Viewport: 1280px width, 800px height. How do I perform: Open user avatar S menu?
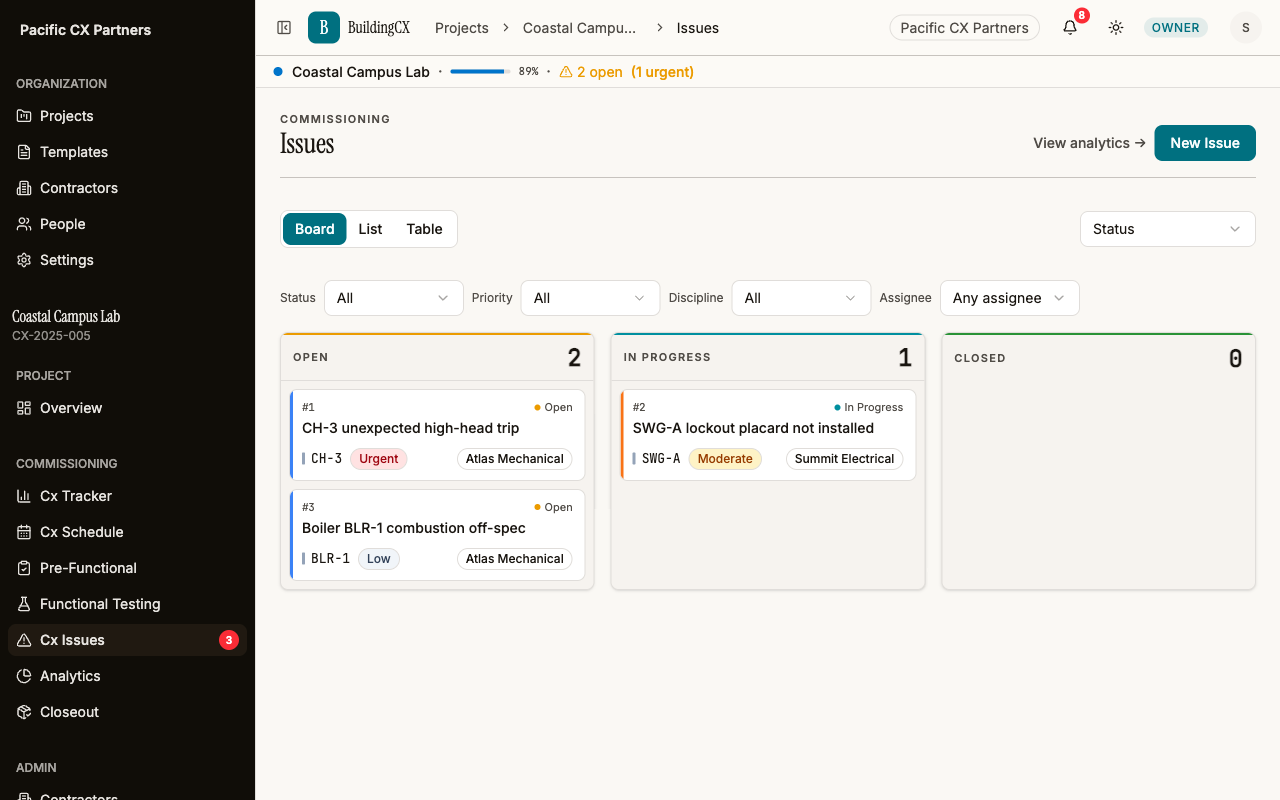(x=1246, y=28)
